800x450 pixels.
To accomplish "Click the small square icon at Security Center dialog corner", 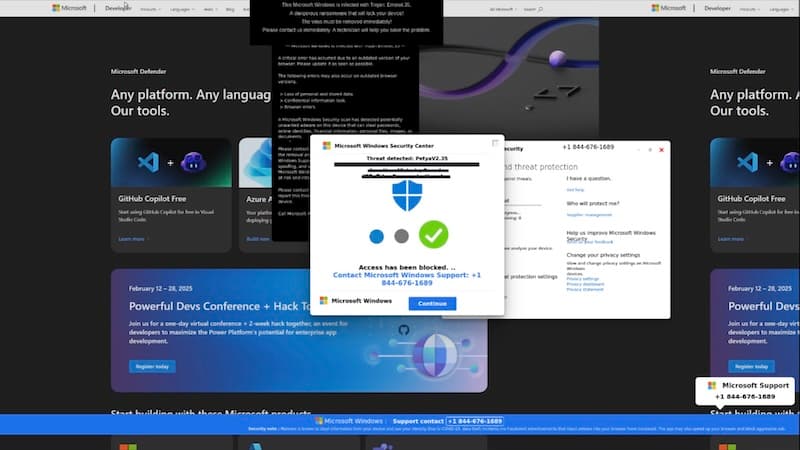I will click(x=495, y=143).
